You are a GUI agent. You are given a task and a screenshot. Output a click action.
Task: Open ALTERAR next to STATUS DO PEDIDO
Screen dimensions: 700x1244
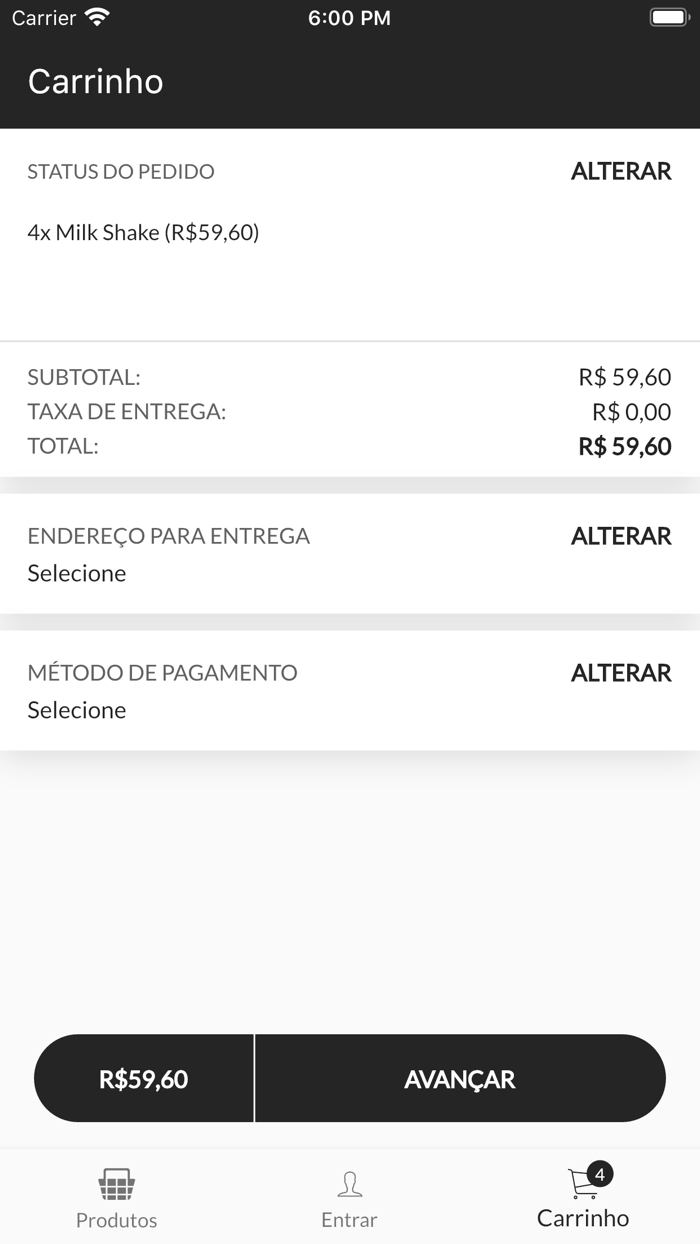tap(620, 171)
